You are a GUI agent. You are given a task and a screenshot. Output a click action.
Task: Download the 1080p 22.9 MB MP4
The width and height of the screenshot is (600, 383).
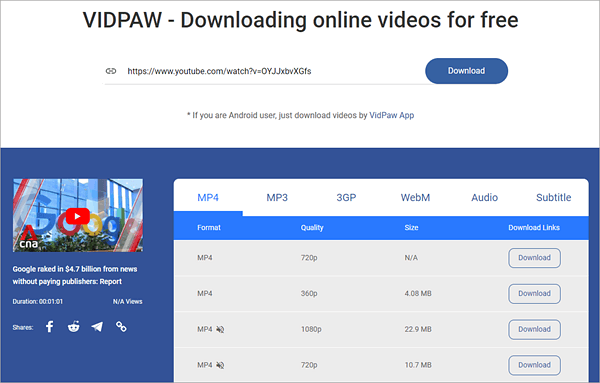tap(535, 329)
